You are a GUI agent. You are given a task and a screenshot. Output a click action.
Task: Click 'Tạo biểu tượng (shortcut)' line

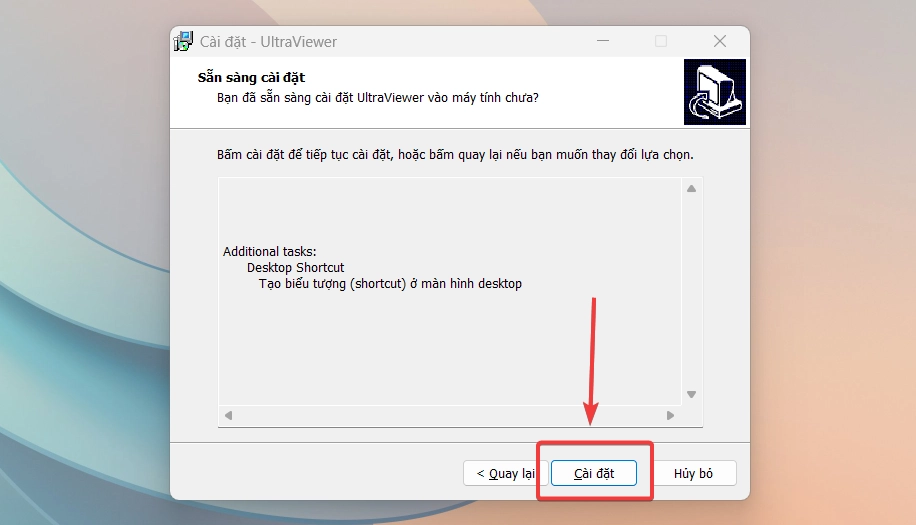click(x=390, y=284)
